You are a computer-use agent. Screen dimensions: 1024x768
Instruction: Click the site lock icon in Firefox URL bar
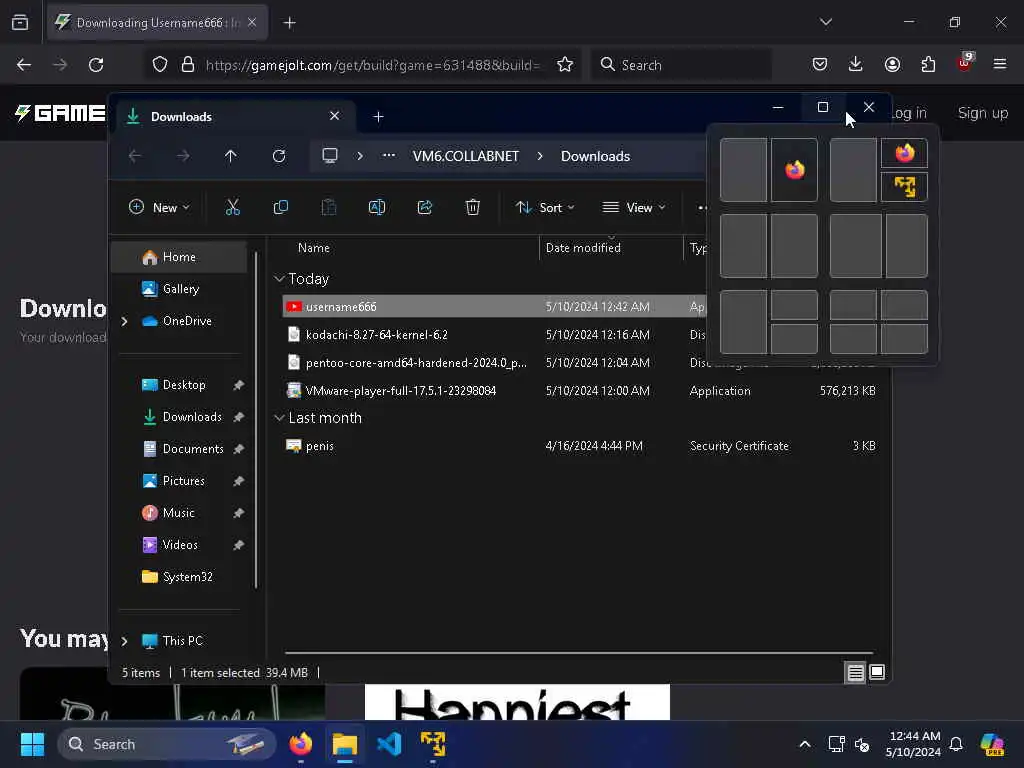pyautogui.click(x=188, y=65)
